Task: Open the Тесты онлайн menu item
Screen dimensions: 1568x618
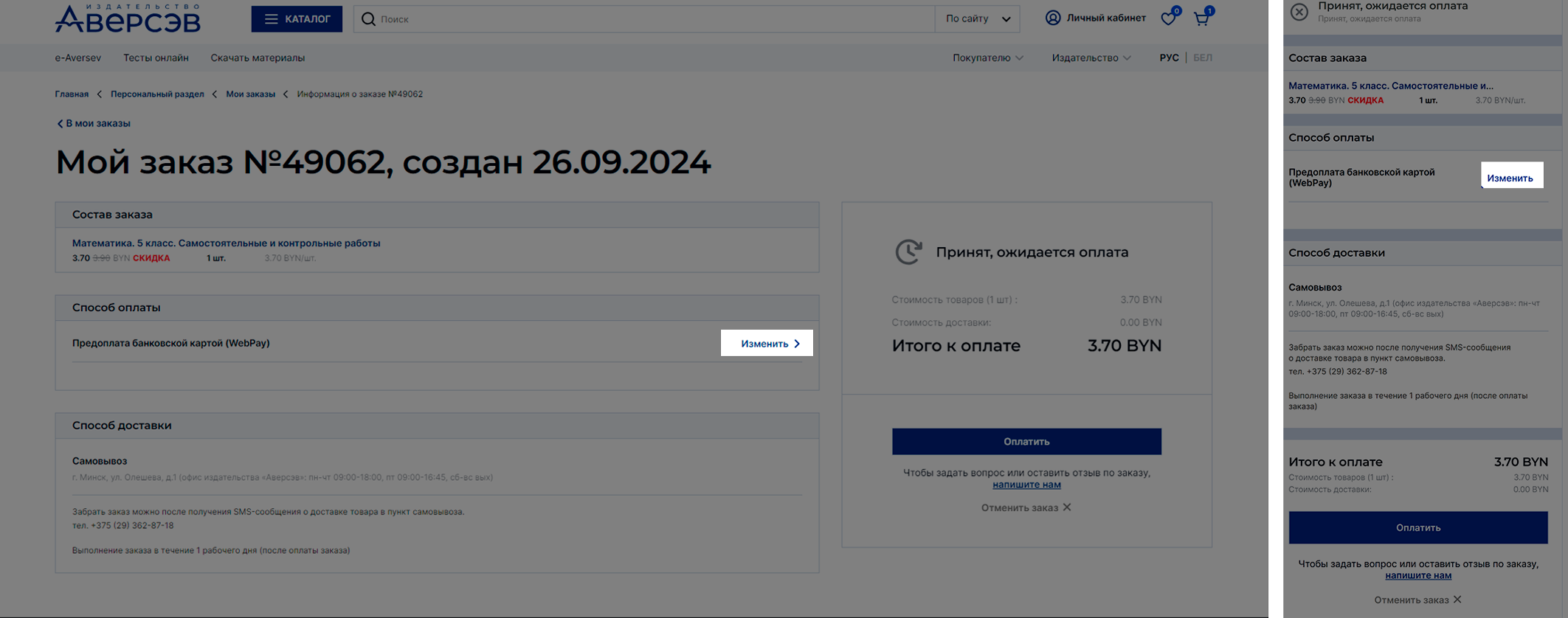Action: point(156,58)
